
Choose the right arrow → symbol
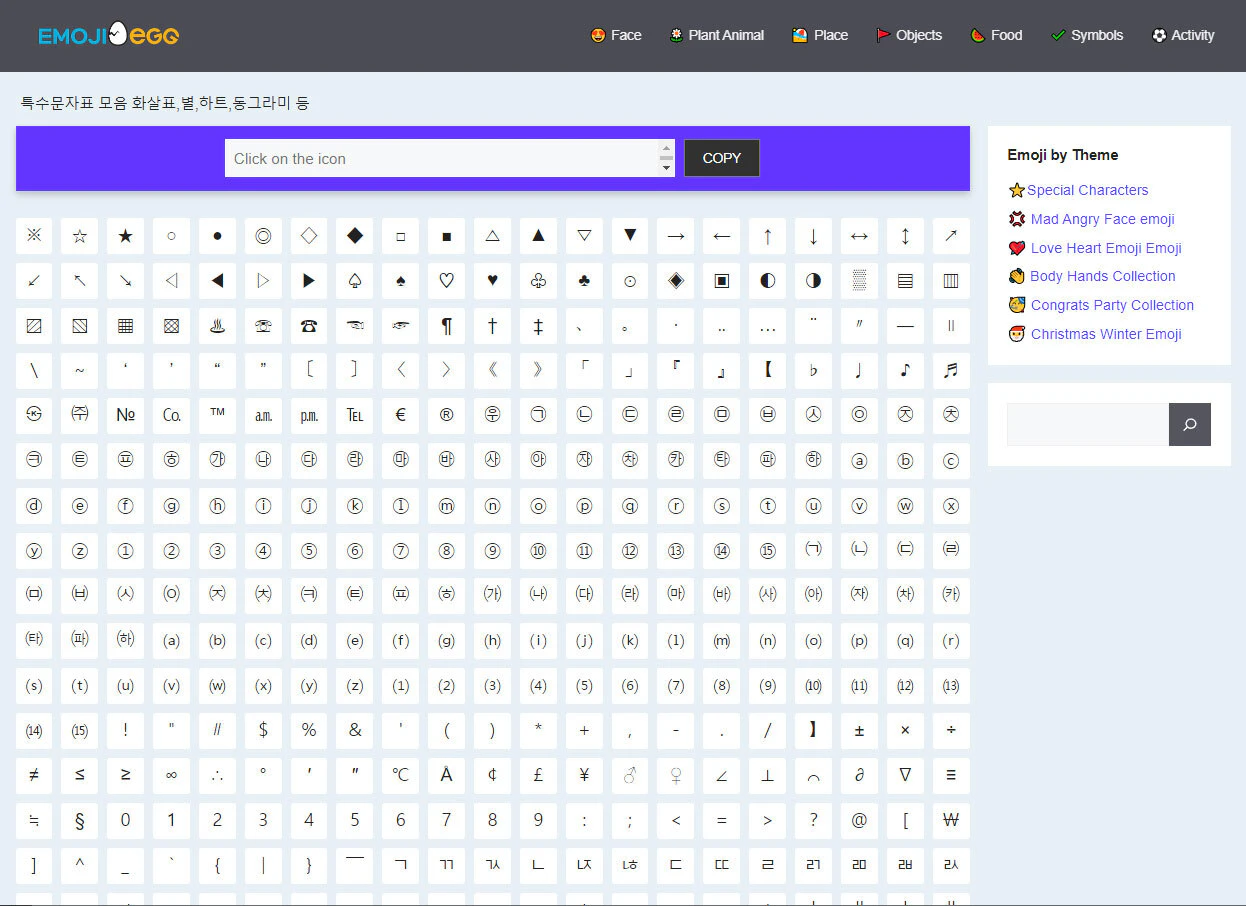pyautogui.click(x=675, y=236)
